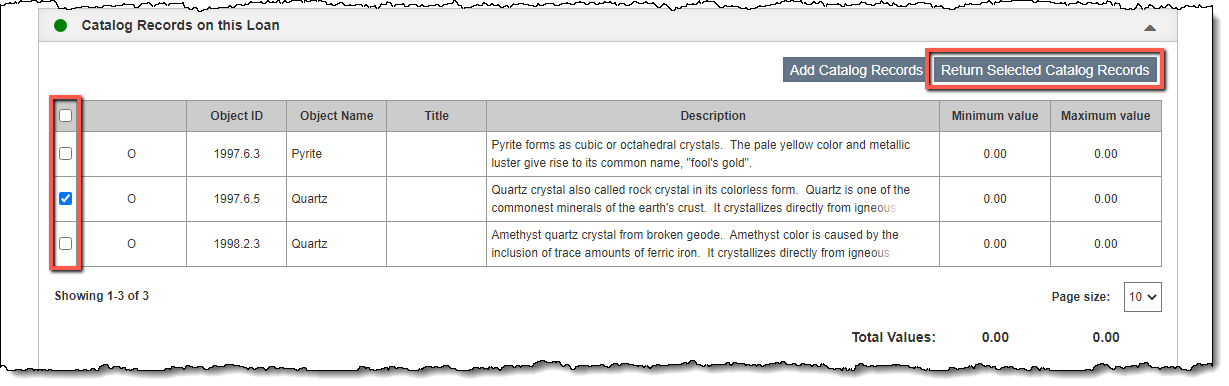Click the Maximum value column header

click(x=1105, y=116)
